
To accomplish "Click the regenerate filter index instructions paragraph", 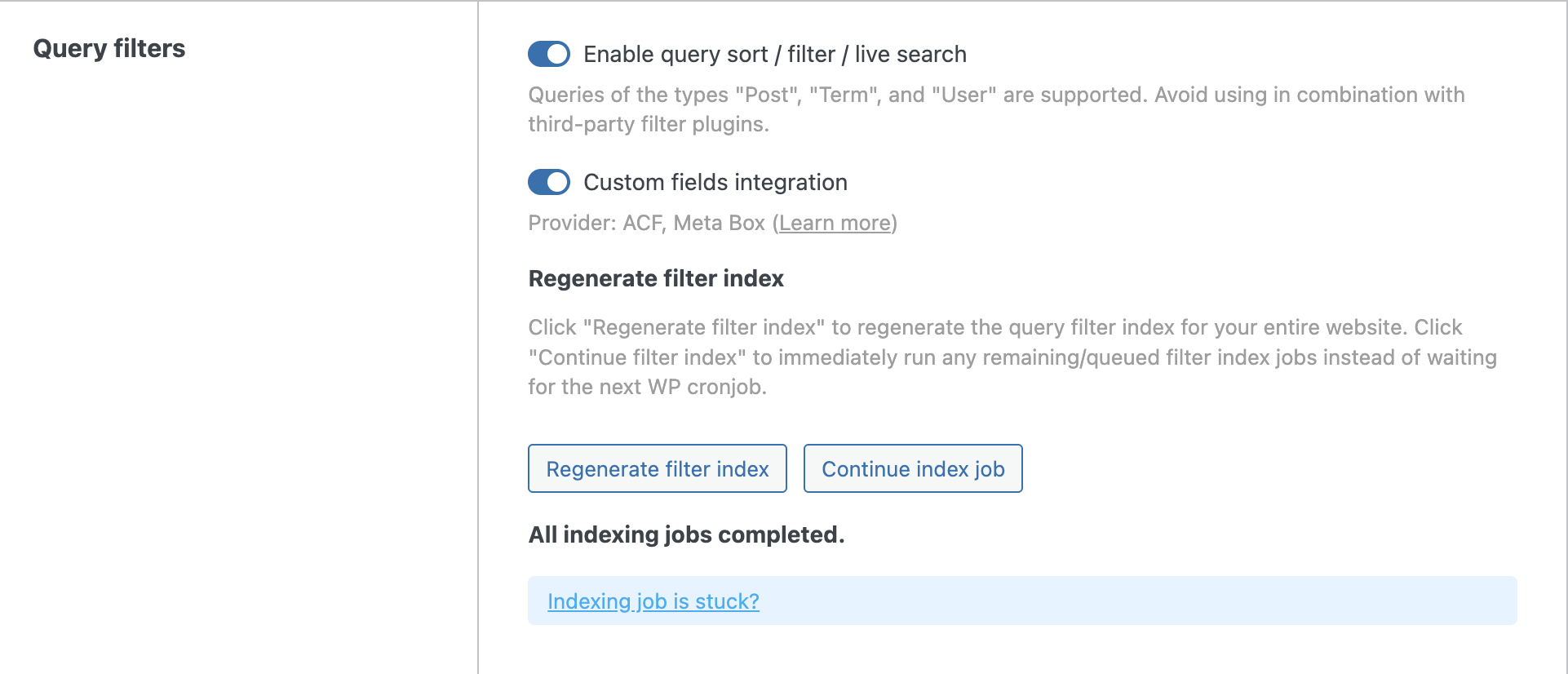I will tap(1012, 357).
